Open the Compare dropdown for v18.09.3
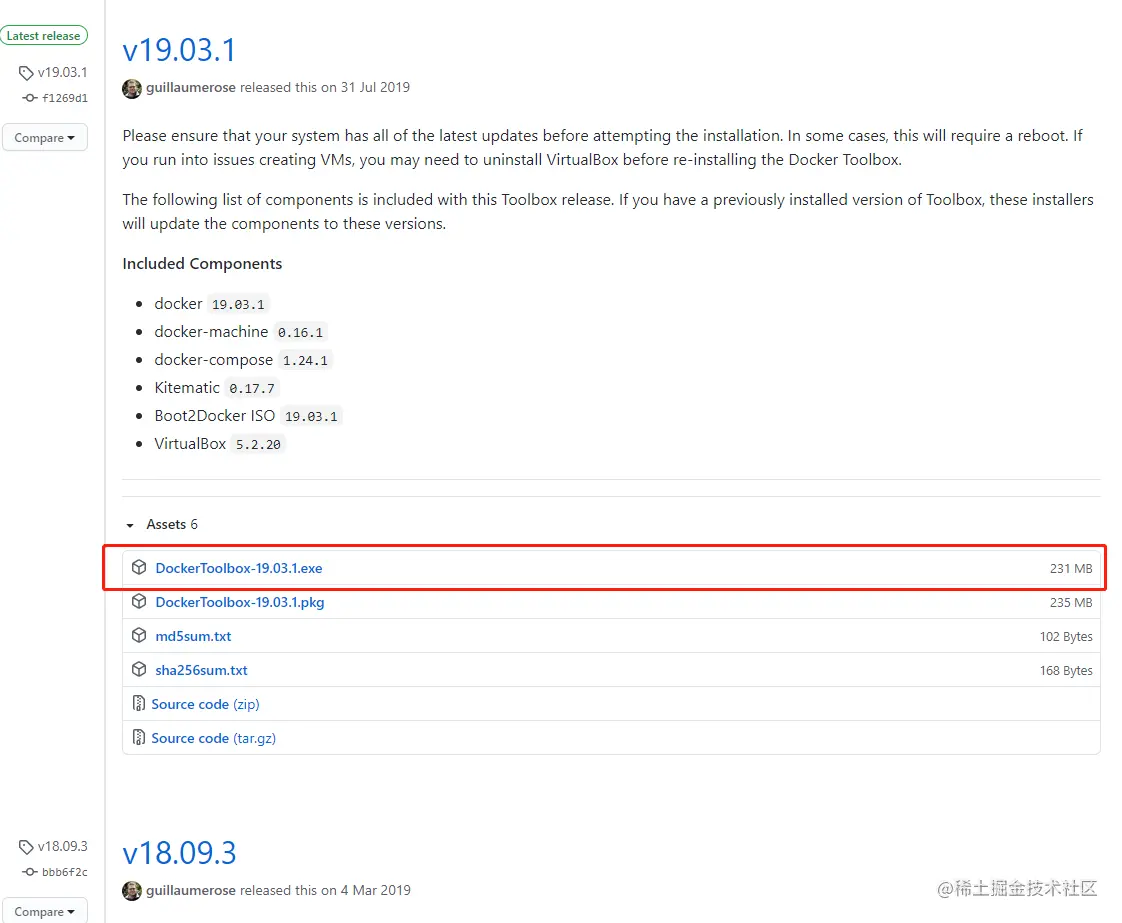This screenshot has height=923, width=1122. click(44, 911)
